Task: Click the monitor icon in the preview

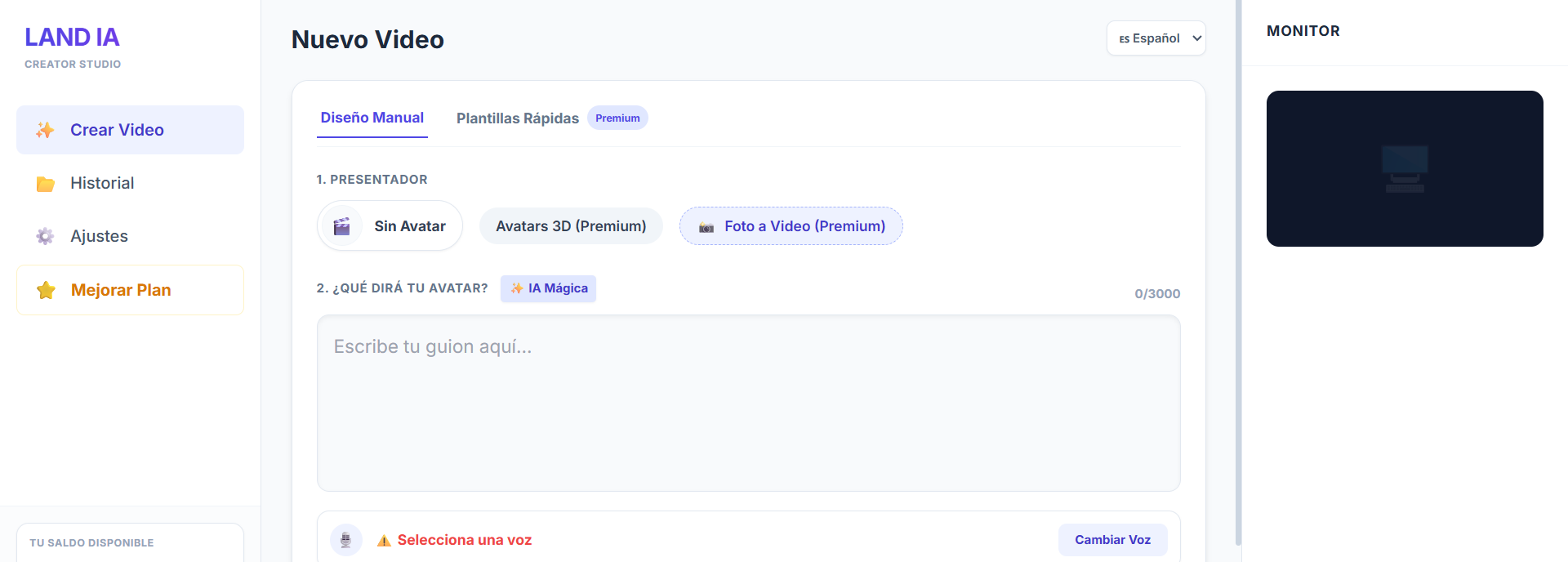Action: click(1405, 169)
